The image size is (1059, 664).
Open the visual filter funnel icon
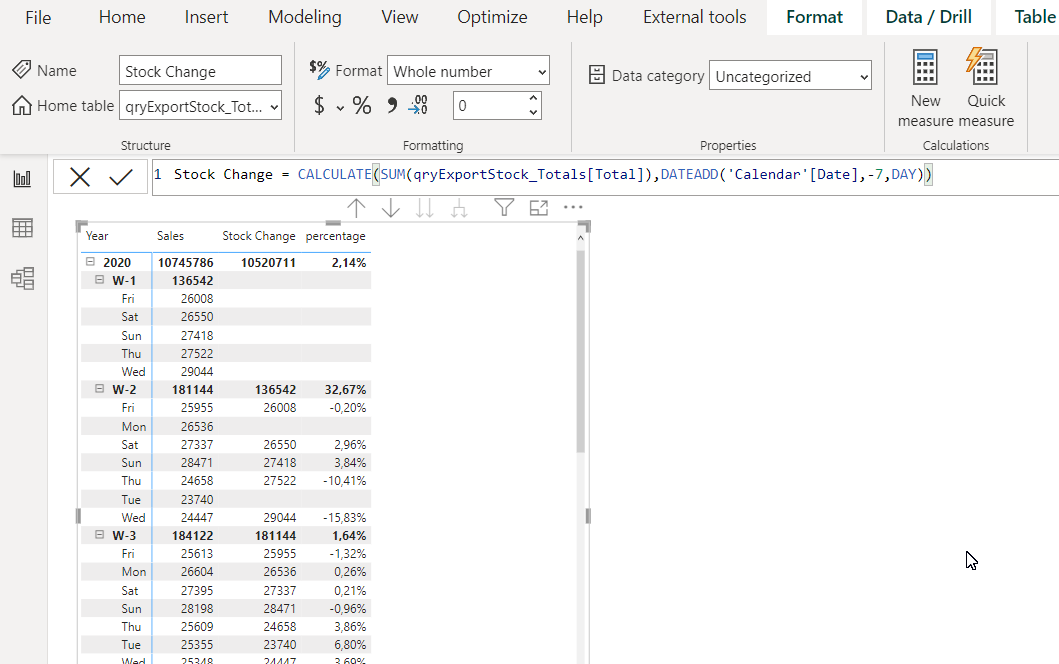[504, 207]
